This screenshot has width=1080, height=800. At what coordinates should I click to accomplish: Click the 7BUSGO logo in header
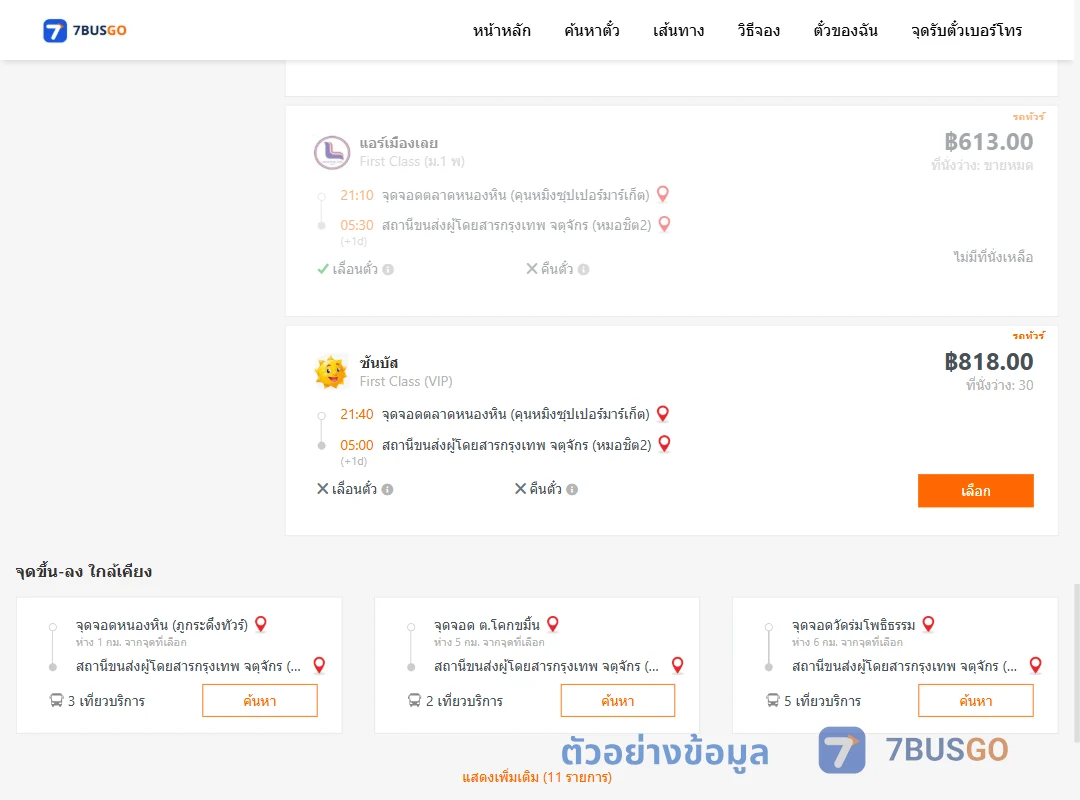pyautogui.click(x=85, y=30)
